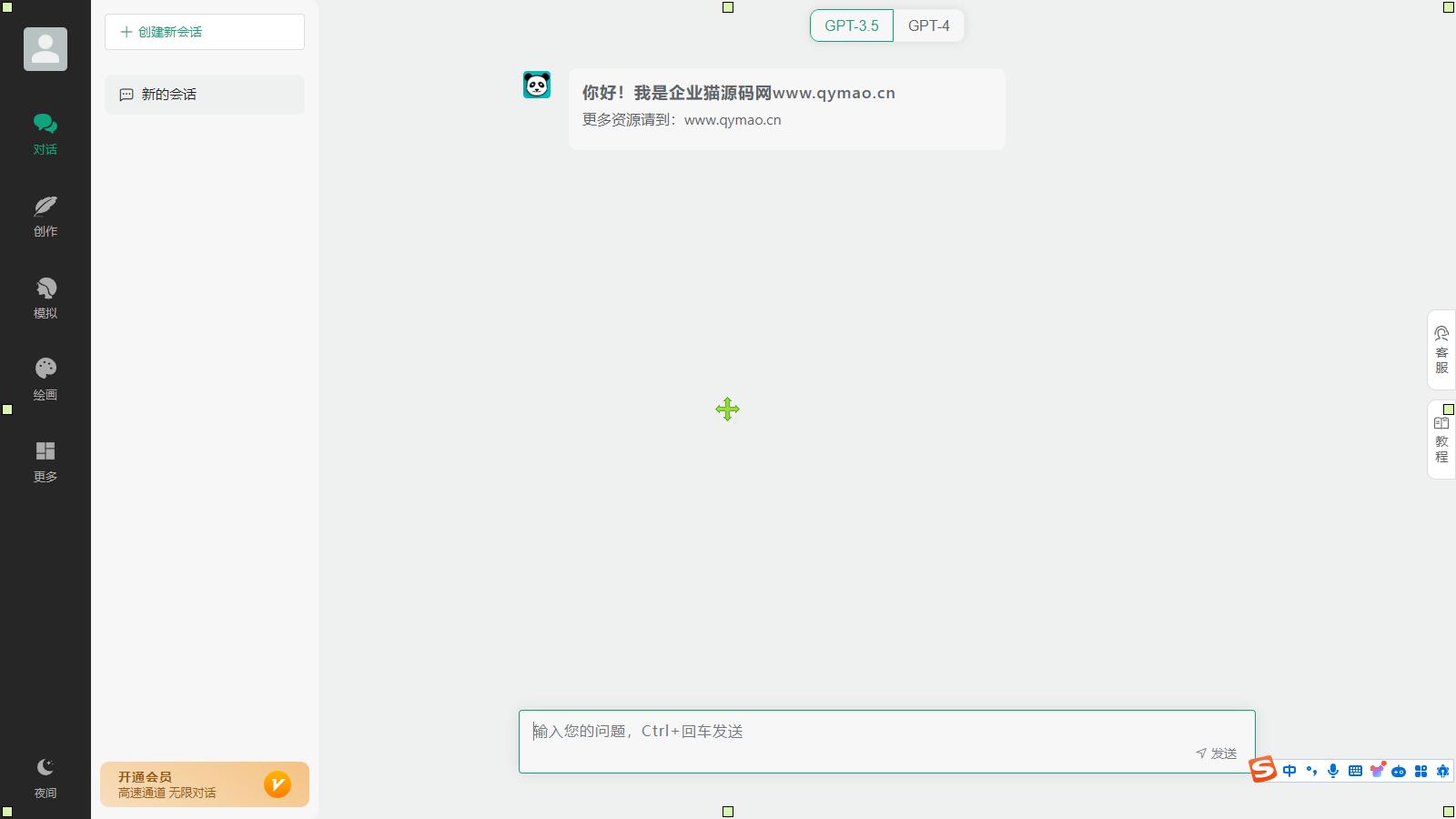The width and height of the screenshot is (1456, 819).
Task: Click the 更多资源请到 www.qymao.cn line
Action: 682,120
